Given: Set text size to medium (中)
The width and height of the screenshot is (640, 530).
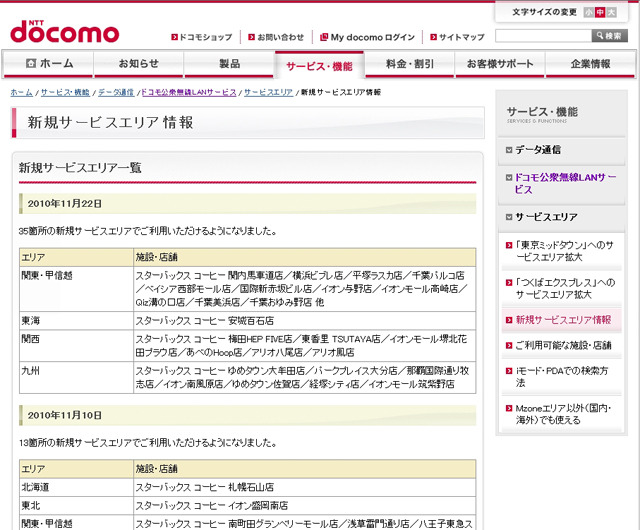Looking at the screenshot, I should (600, 12).
